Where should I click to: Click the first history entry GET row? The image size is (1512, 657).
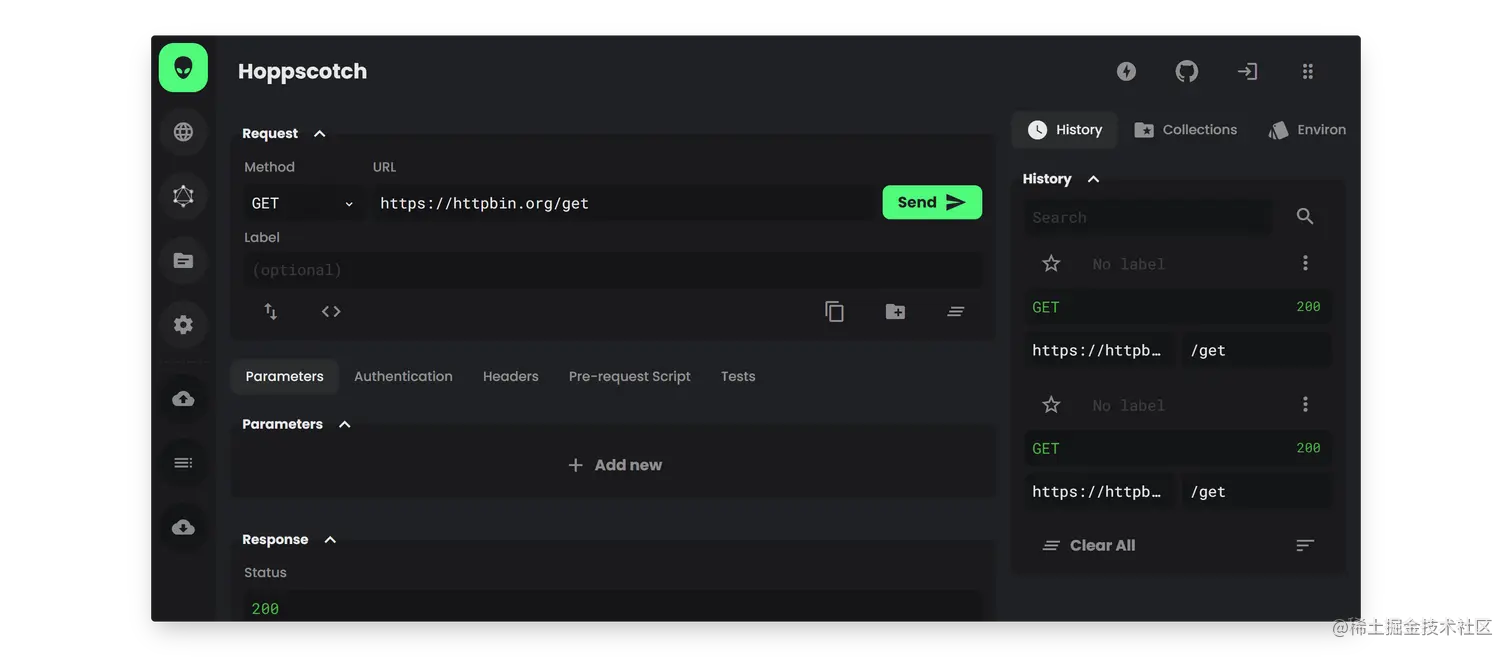pyautogui.click(x=1177, y=307)
